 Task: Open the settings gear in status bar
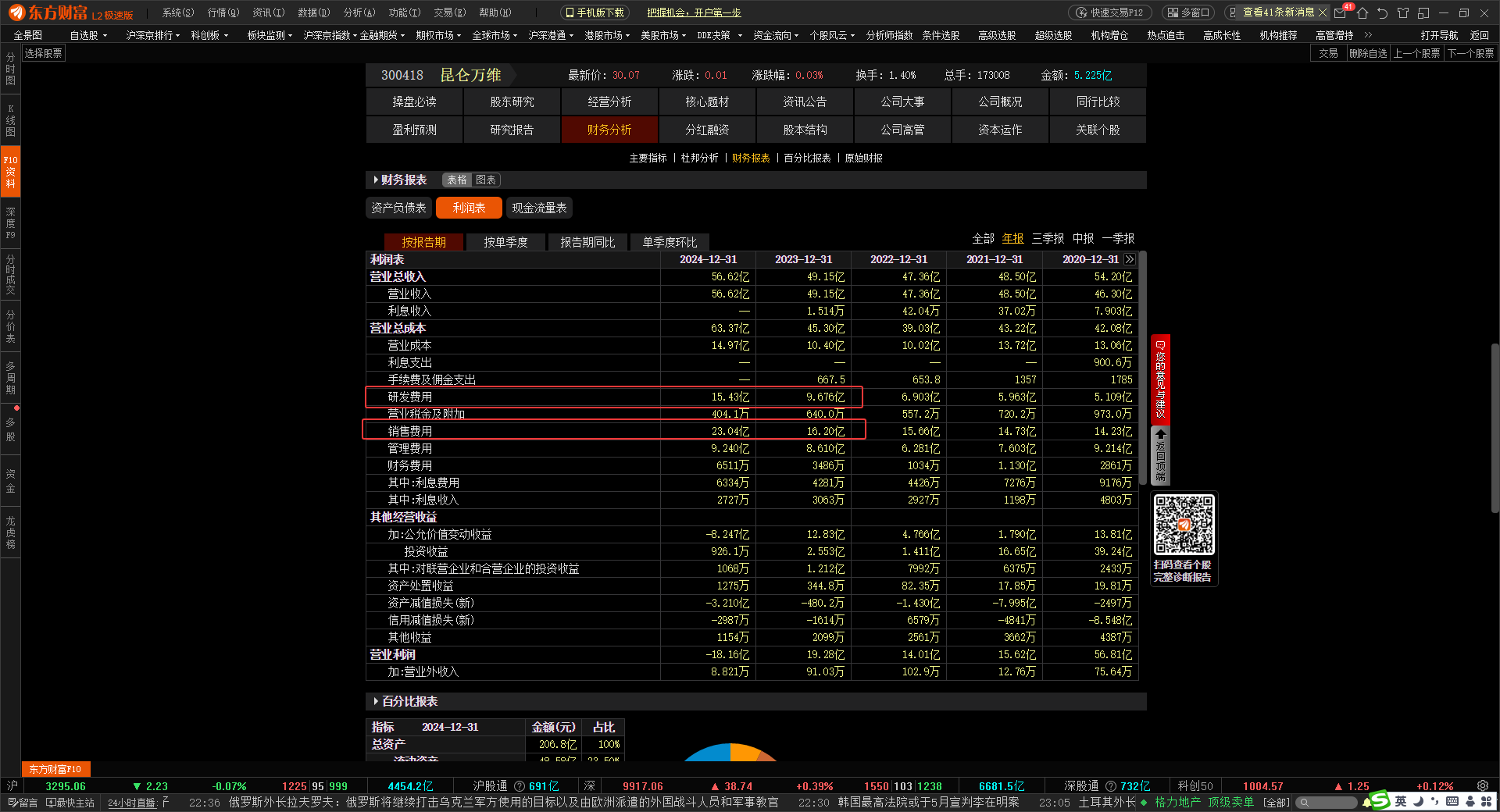[x=1483, y=786]
